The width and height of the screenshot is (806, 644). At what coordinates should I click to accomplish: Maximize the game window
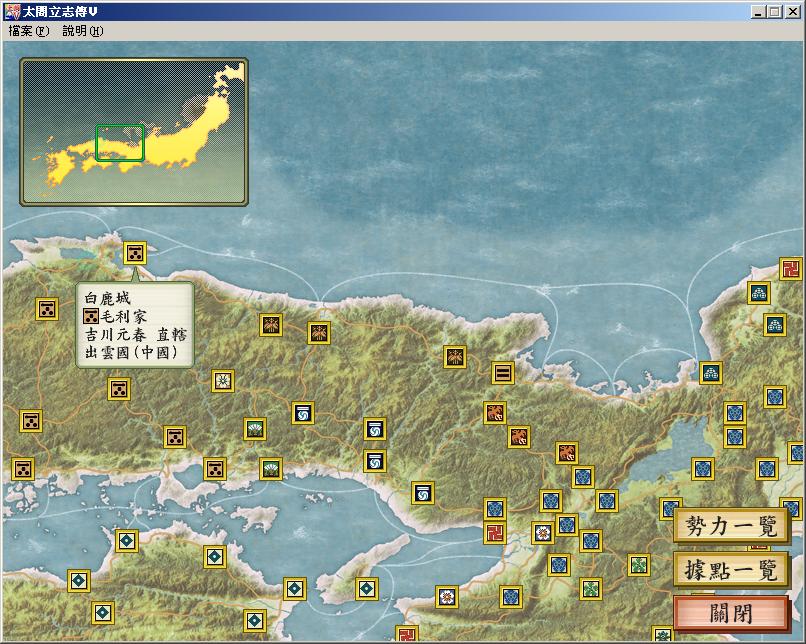click(x=774, y=11)
